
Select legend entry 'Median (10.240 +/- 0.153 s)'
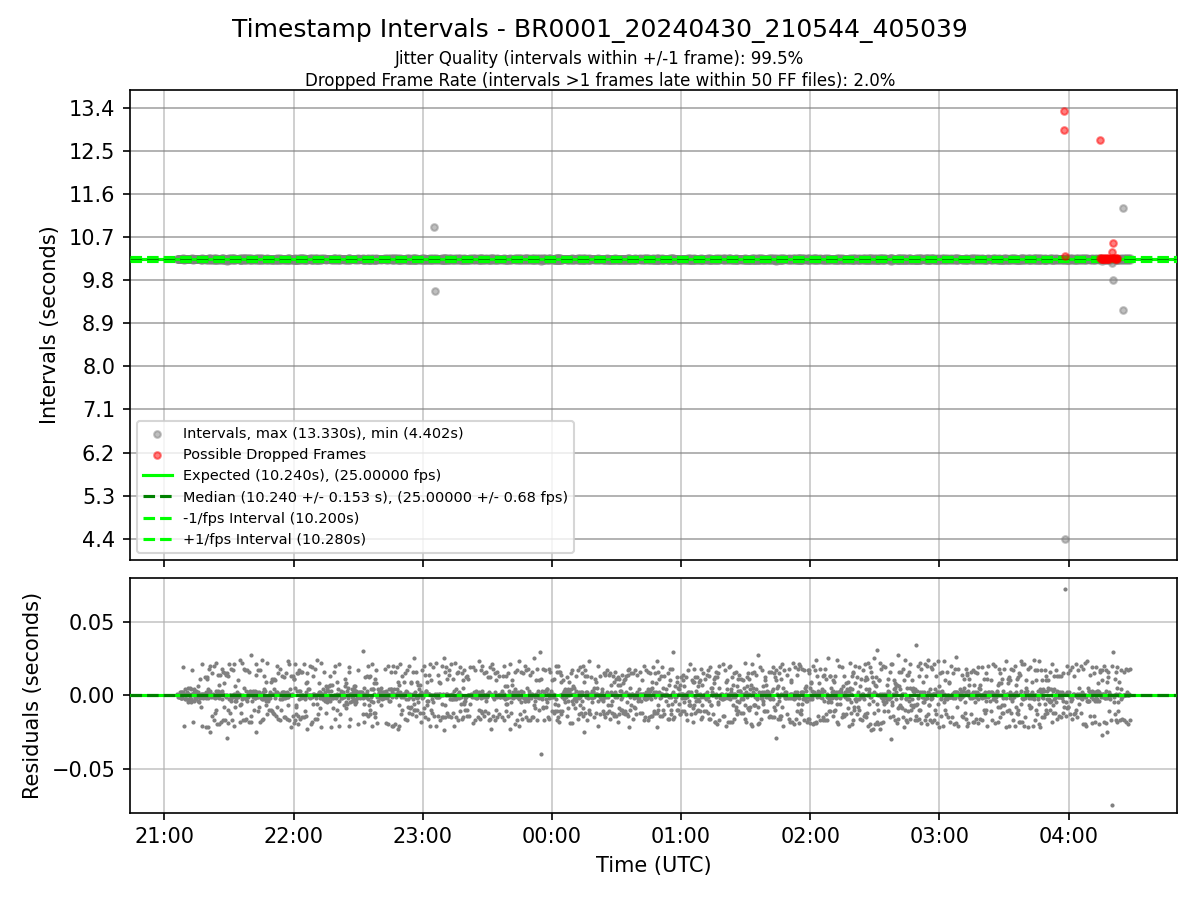click(375, 497)
